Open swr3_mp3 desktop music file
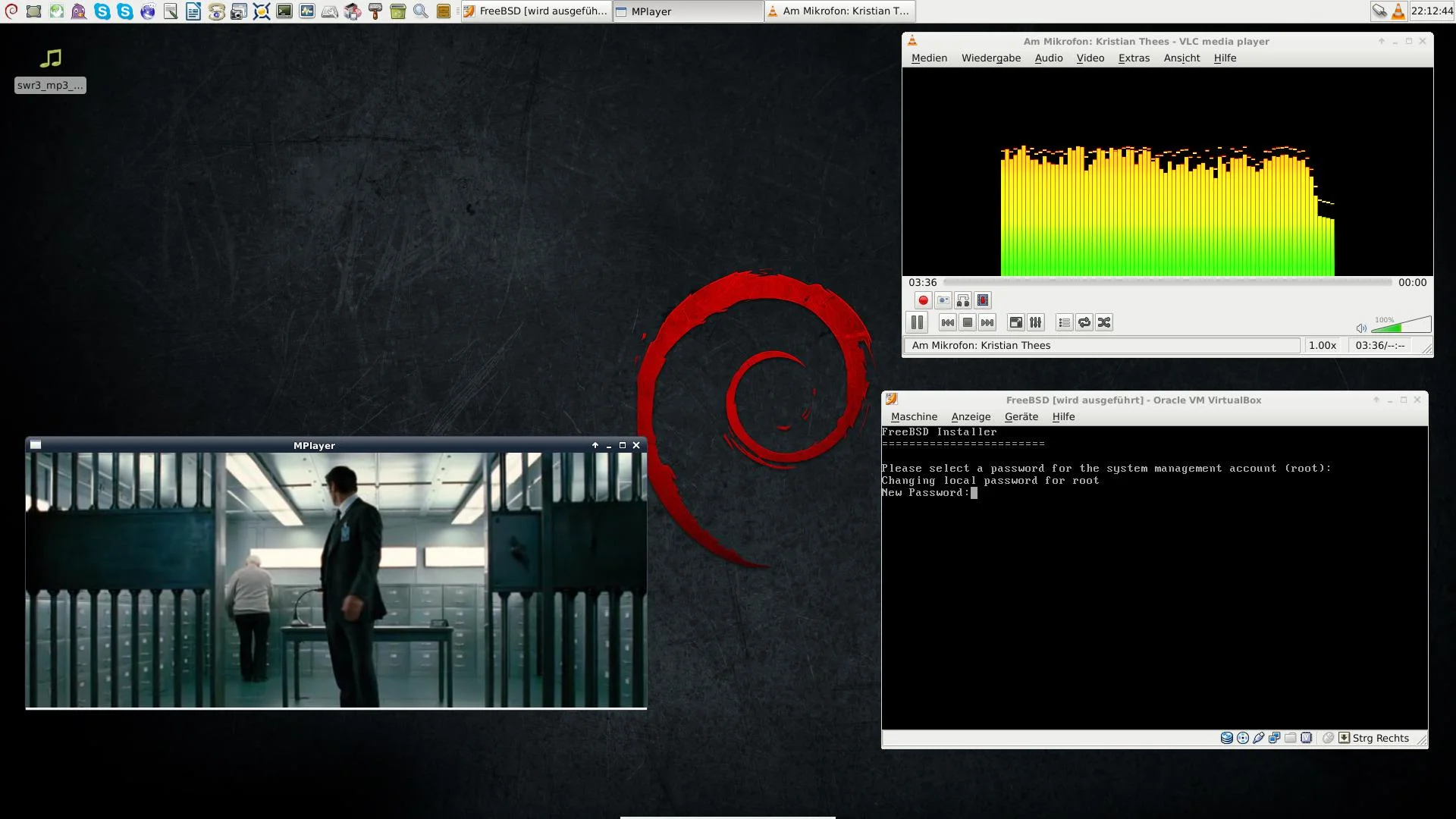The image size is (1456, 819). (50, 69)
